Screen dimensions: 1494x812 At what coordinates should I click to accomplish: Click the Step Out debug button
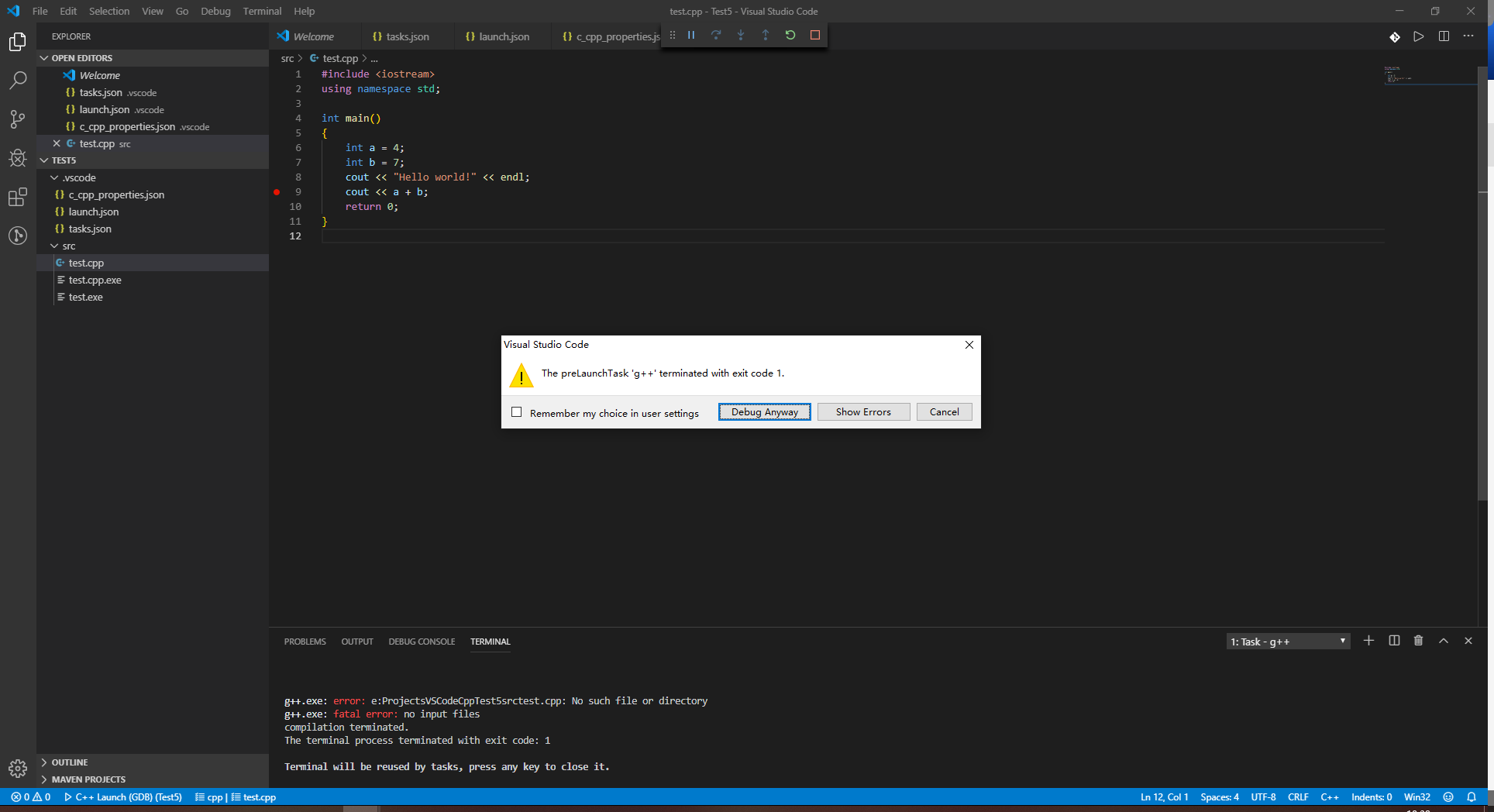point(766,35)
